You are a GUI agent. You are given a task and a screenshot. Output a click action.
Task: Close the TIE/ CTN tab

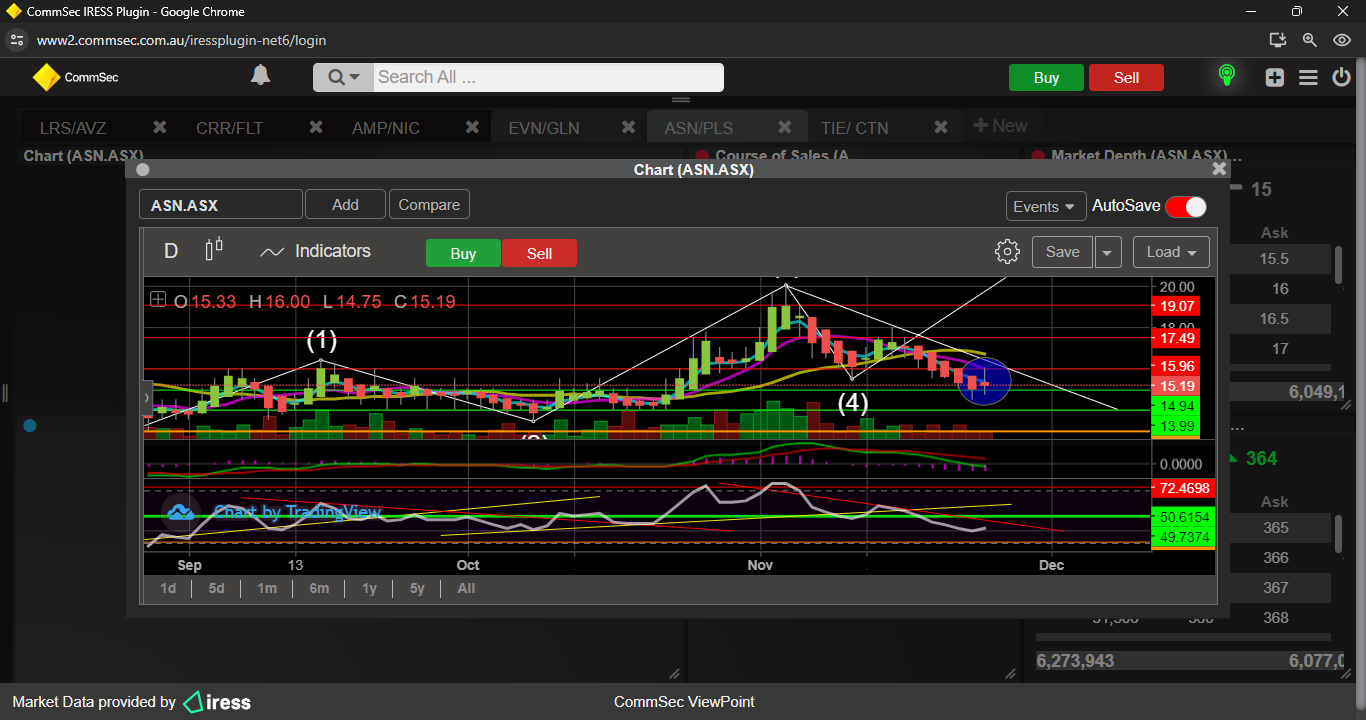point(941,127)
